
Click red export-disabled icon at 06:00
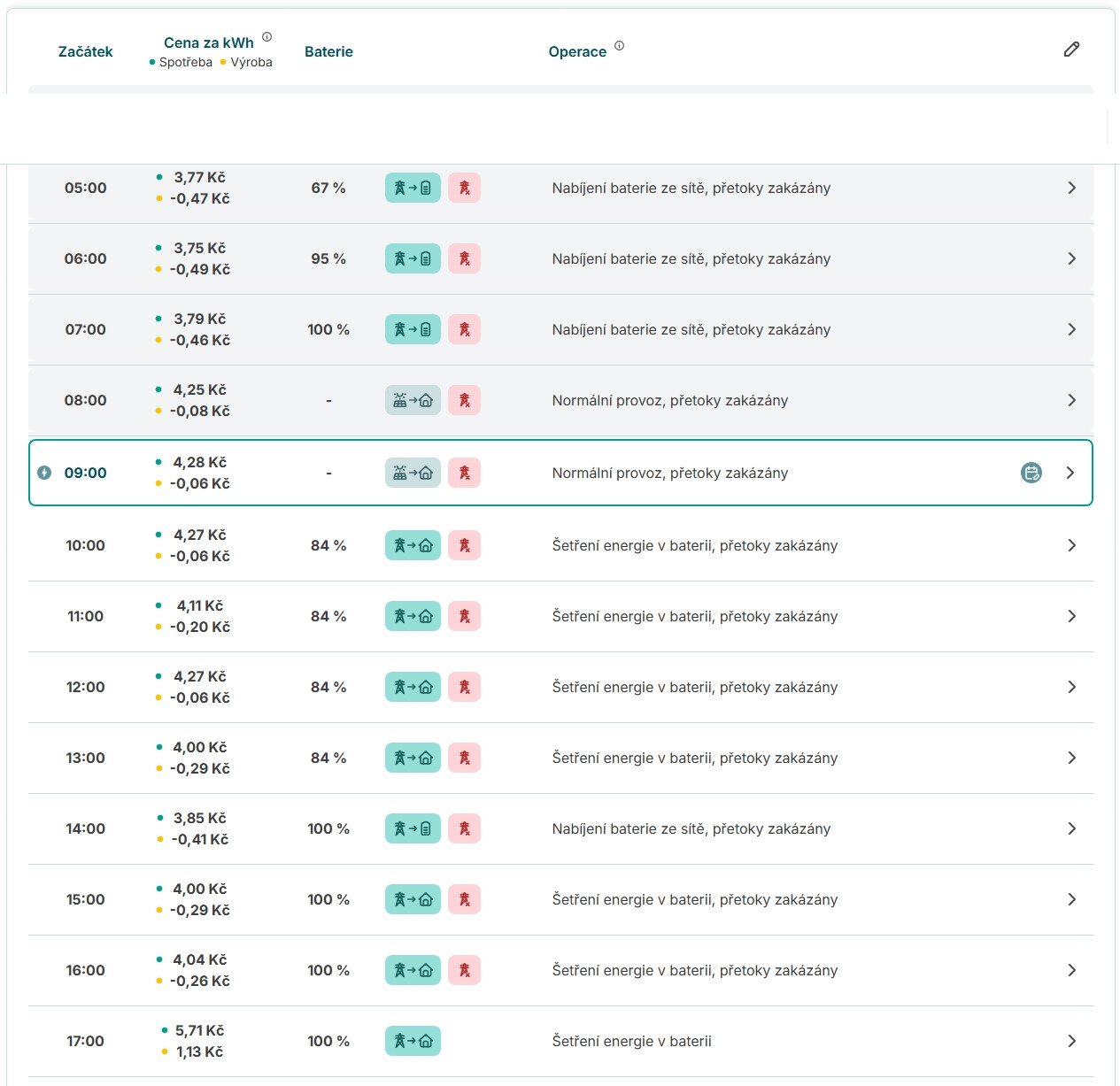464,258
